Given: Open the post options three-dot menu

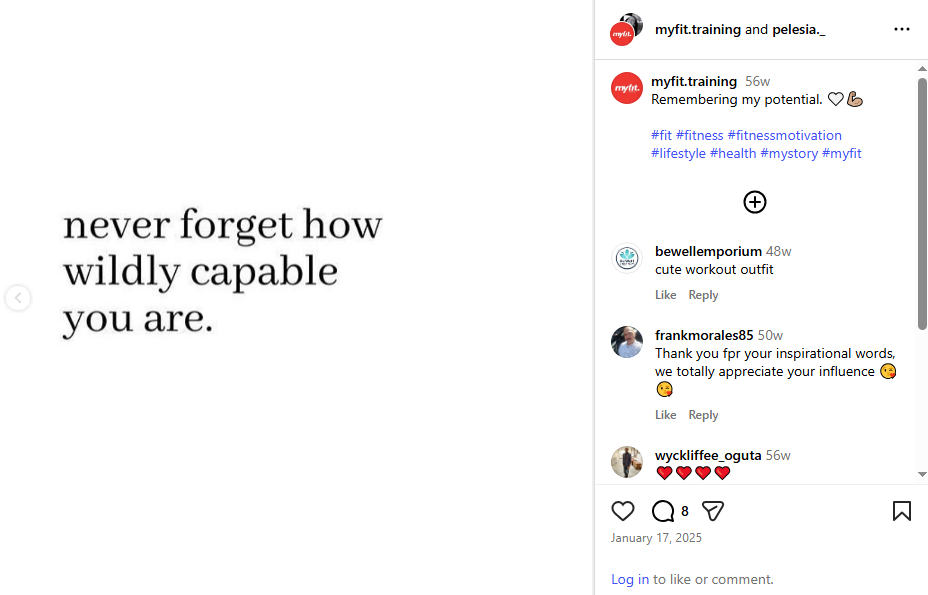Looking at the screenshot, I should point(901,29).
